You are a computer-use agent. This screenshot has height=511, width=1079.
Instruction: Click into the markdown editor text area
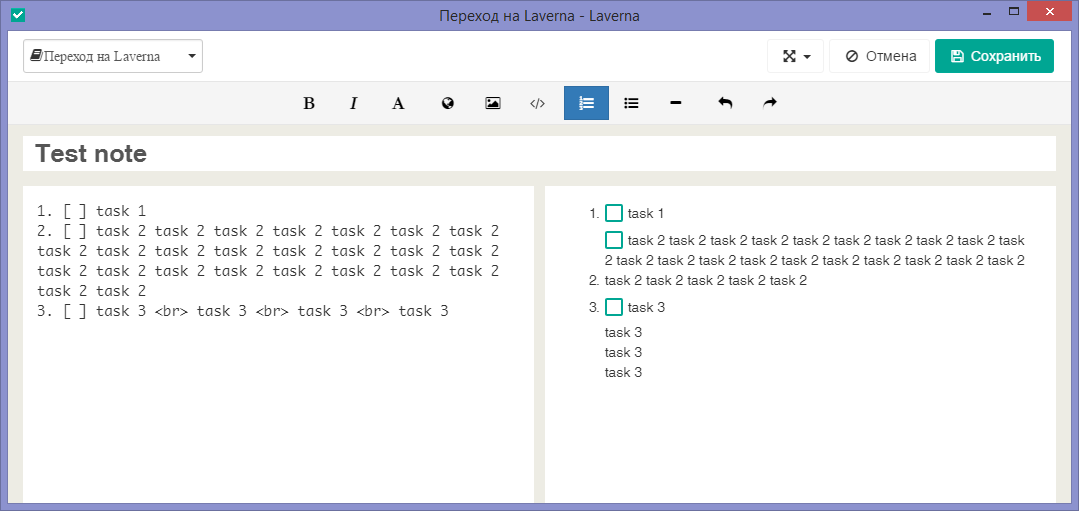(x=278, y=400)
